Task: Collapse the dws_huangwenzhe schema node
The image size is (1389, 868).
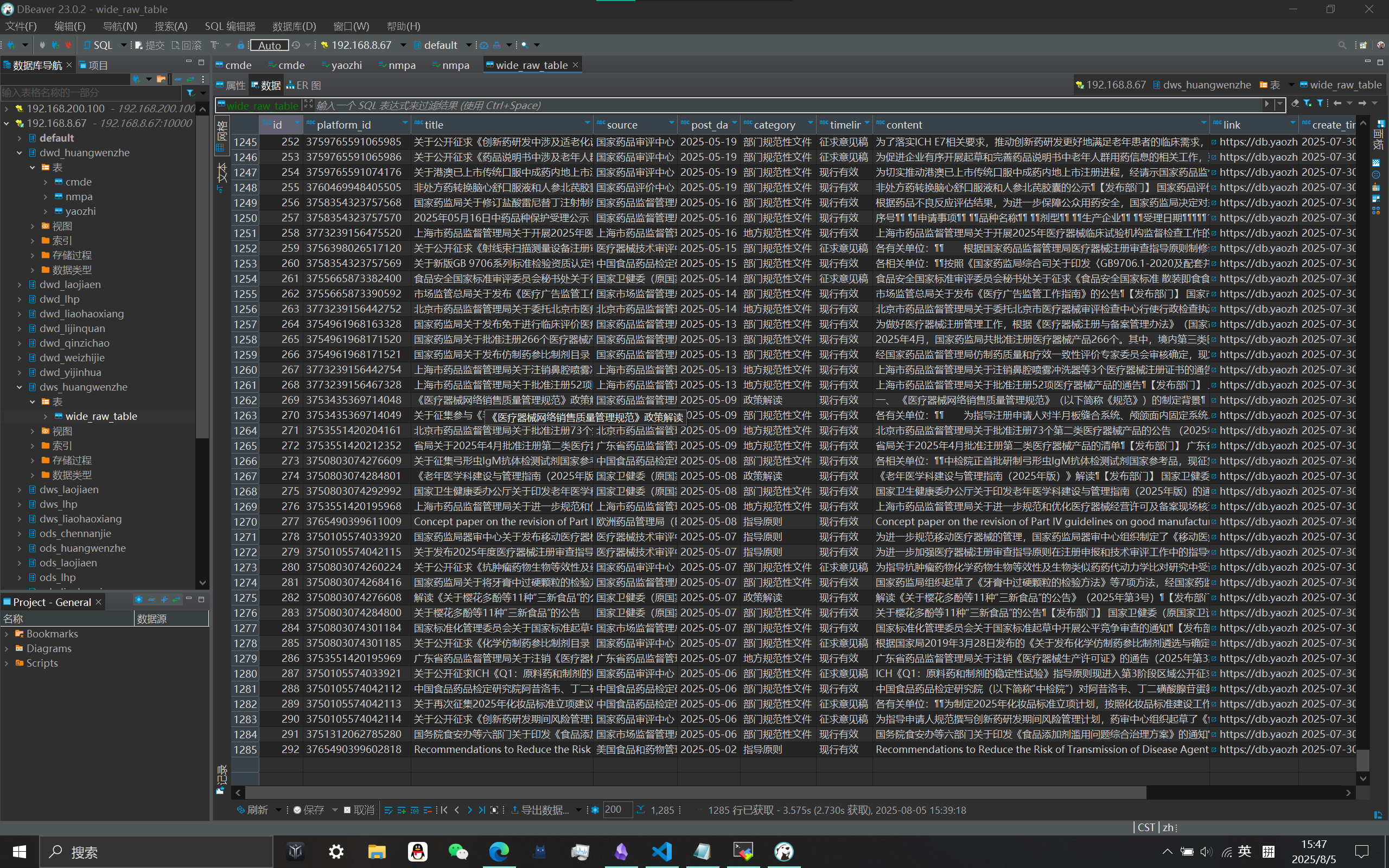Action: click(x=20, y=387)
